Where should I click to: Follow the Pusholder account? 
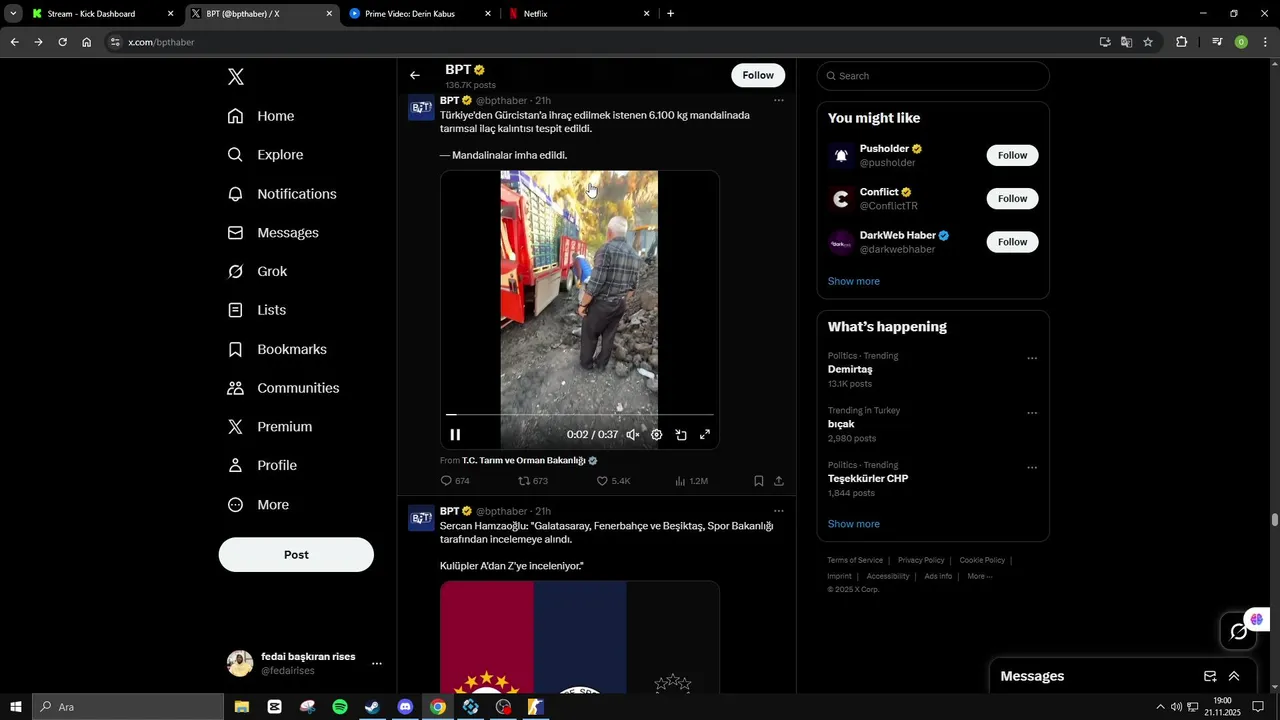coord(1012,155)
